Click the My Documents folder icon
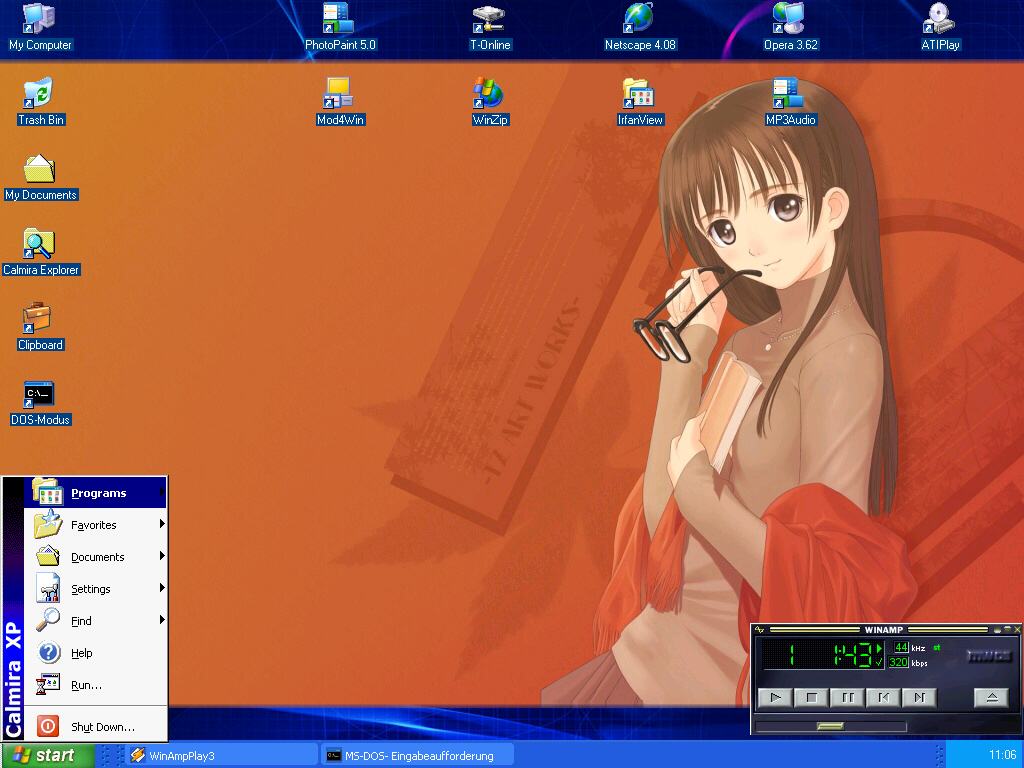This screenshot has width=1024, height=768. [x=40, y=177]
